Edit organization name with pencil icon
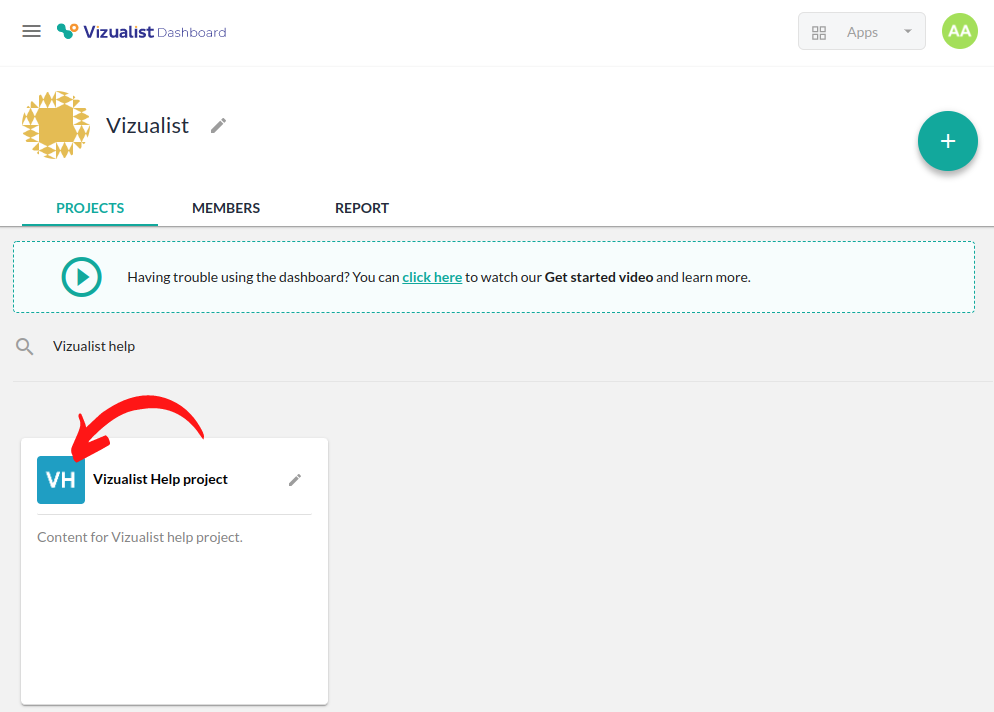This screenshot has height=712, width=994. pos(218,125)
